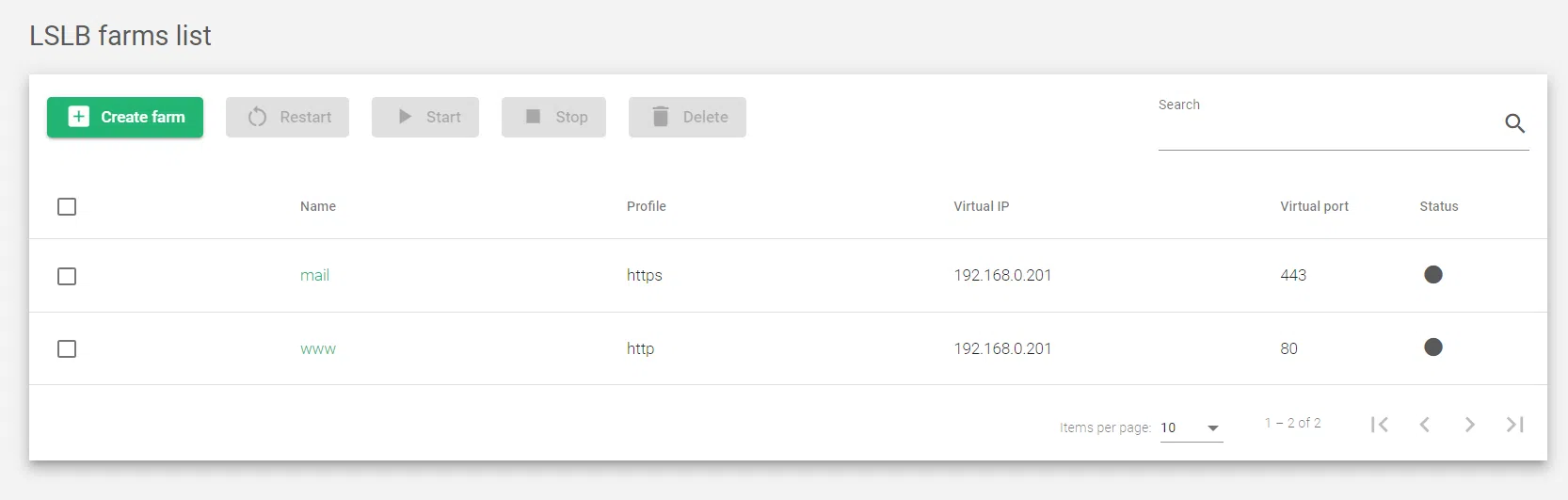Screen dimensions: 1568x500
Task: Open the www farm link
Action: click(318, 348)
